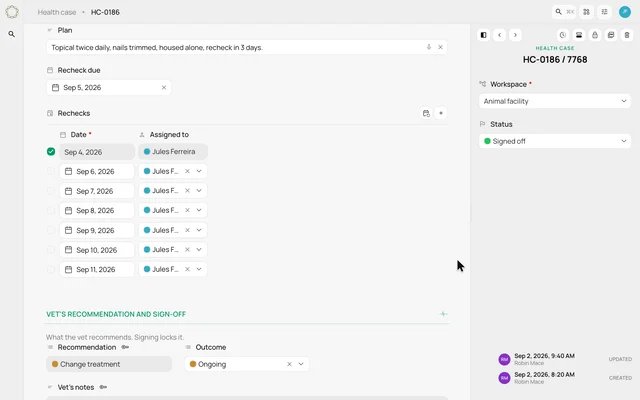This screenshot has height=400, width=640.
Task: Go to previous record with left chevron
Action: tap(500, 35)
